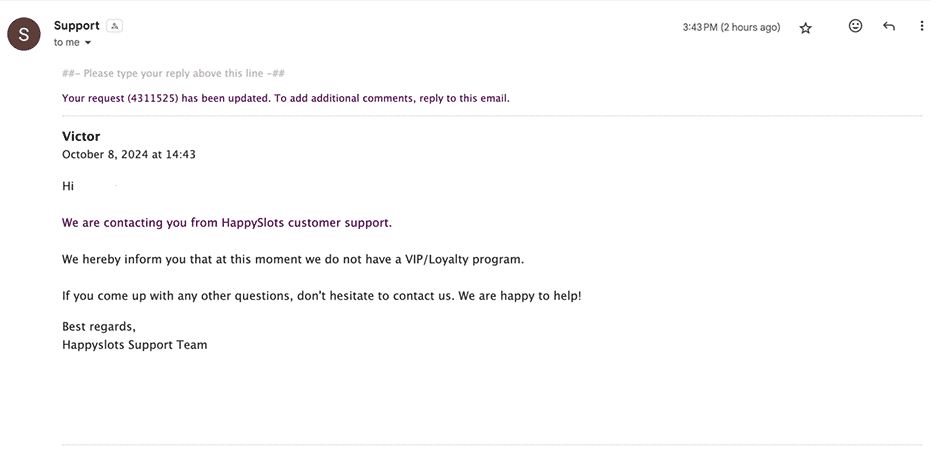The image size is (942, 451).
Task: Click the 3:43 PM timestamp
Action: coord(731,28)
